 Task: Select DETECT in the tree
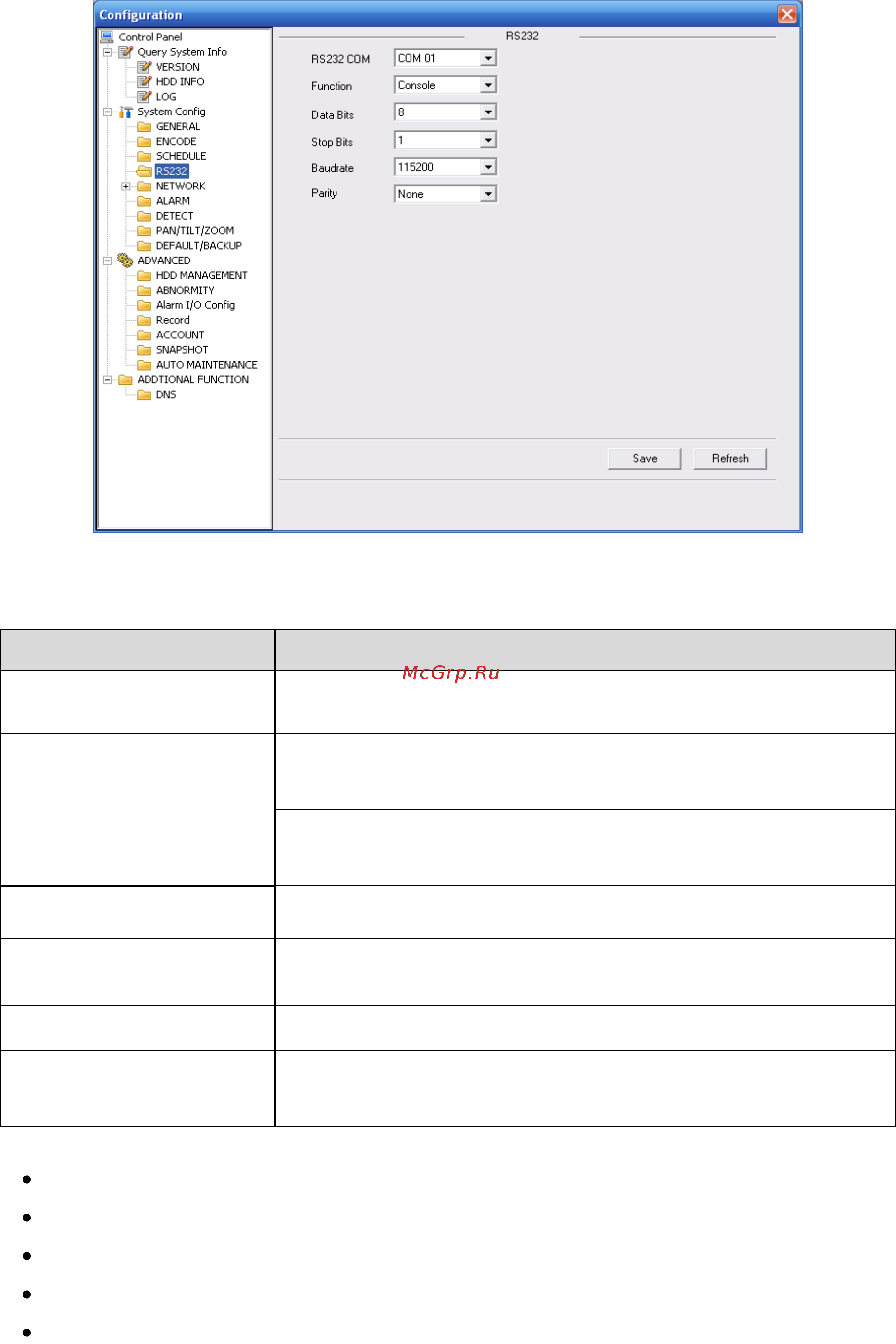pyautogui.click(x=175, y=216)
